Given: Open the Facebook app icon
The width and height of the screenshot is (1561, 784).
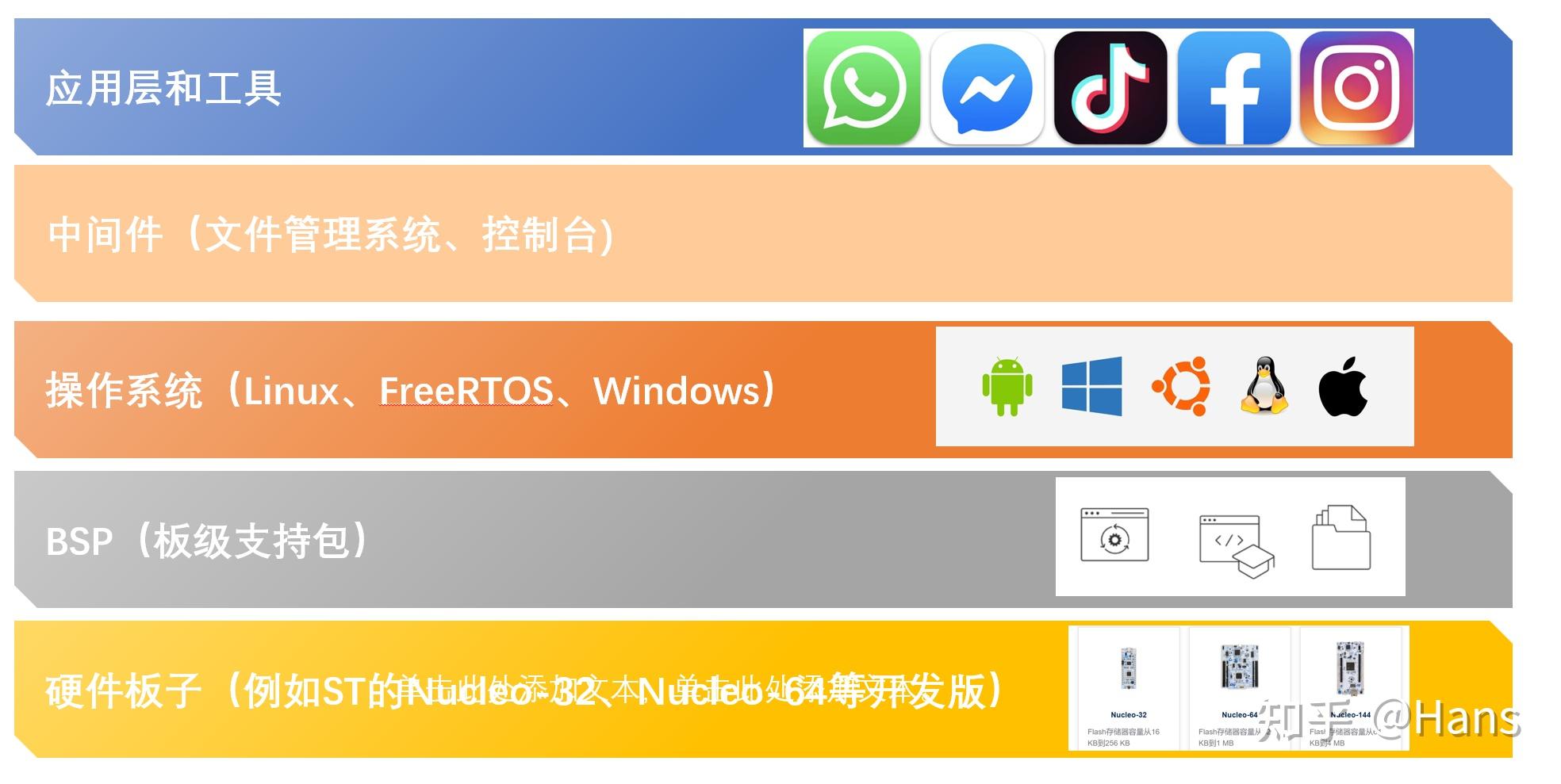Looking at the screenshot, I should [1234, 88].
